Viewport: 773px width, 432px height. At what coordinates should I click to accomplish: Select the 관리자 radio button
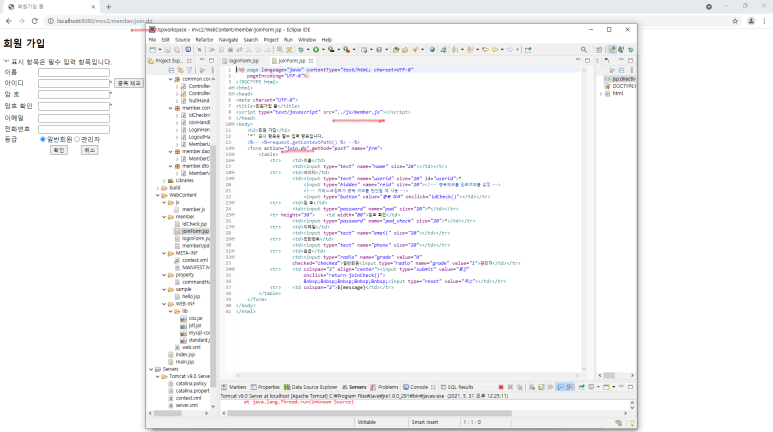77,140
